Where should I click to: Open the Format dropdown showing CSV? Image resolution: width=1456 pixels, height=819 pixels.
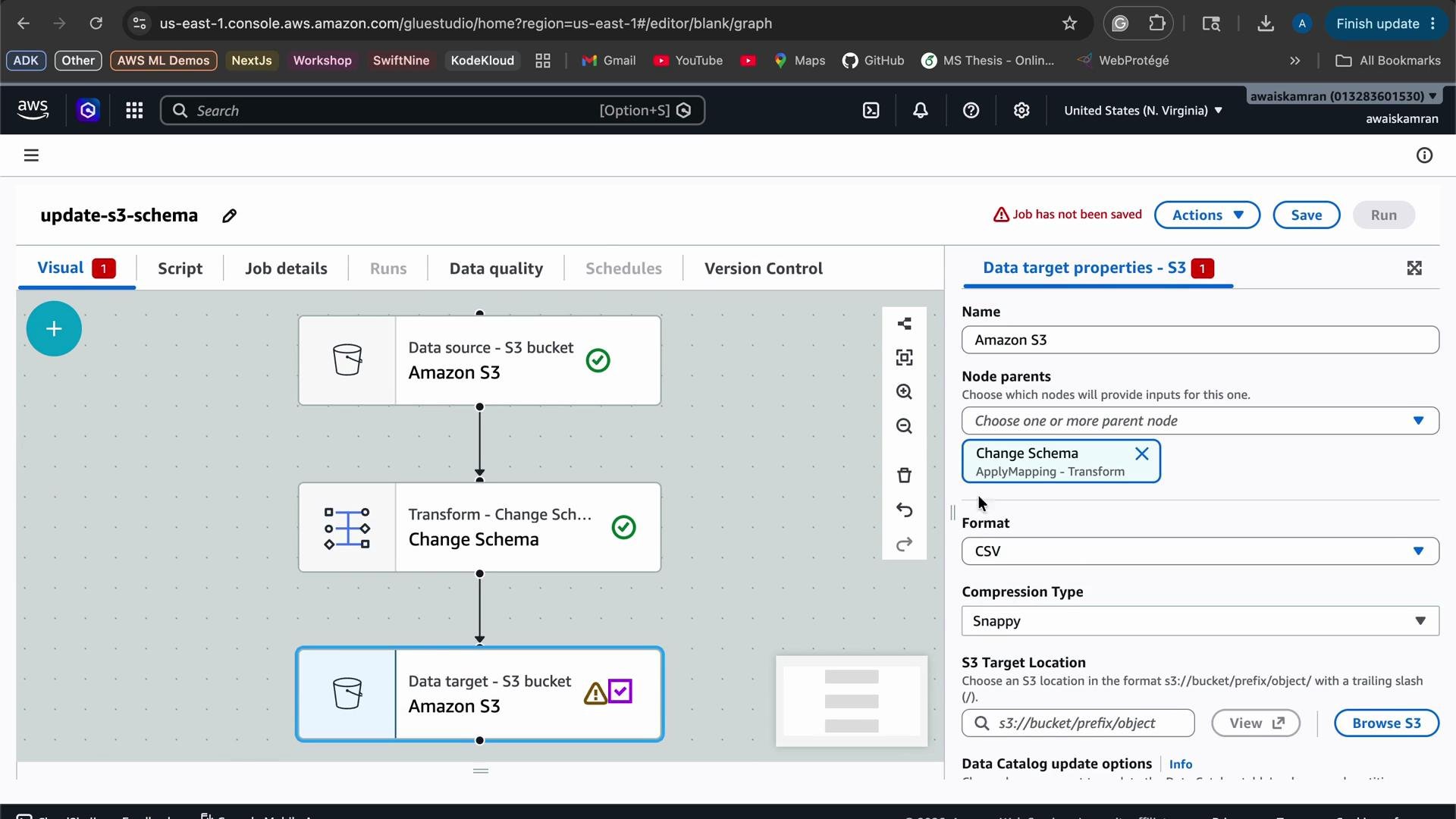point(1200,552)
